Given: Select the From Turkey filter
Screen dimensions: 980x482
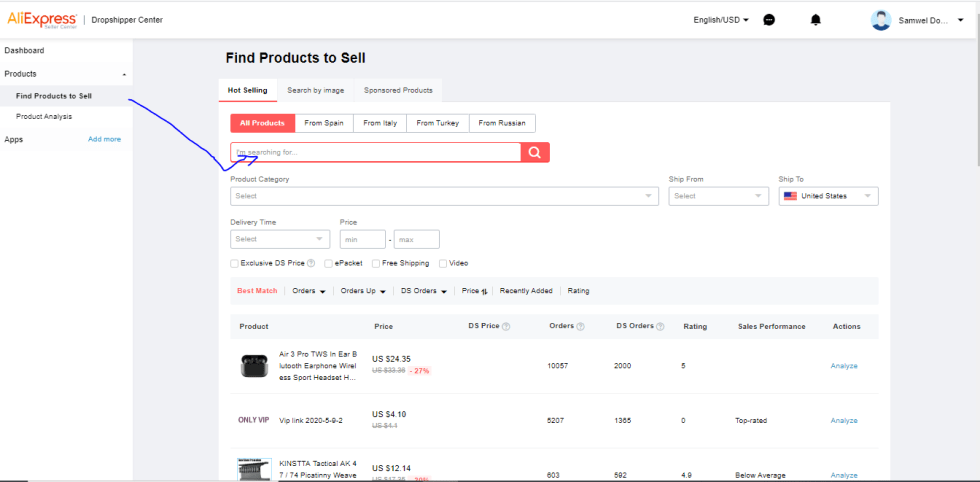Looking at the screenshot, I should point(438,123).
